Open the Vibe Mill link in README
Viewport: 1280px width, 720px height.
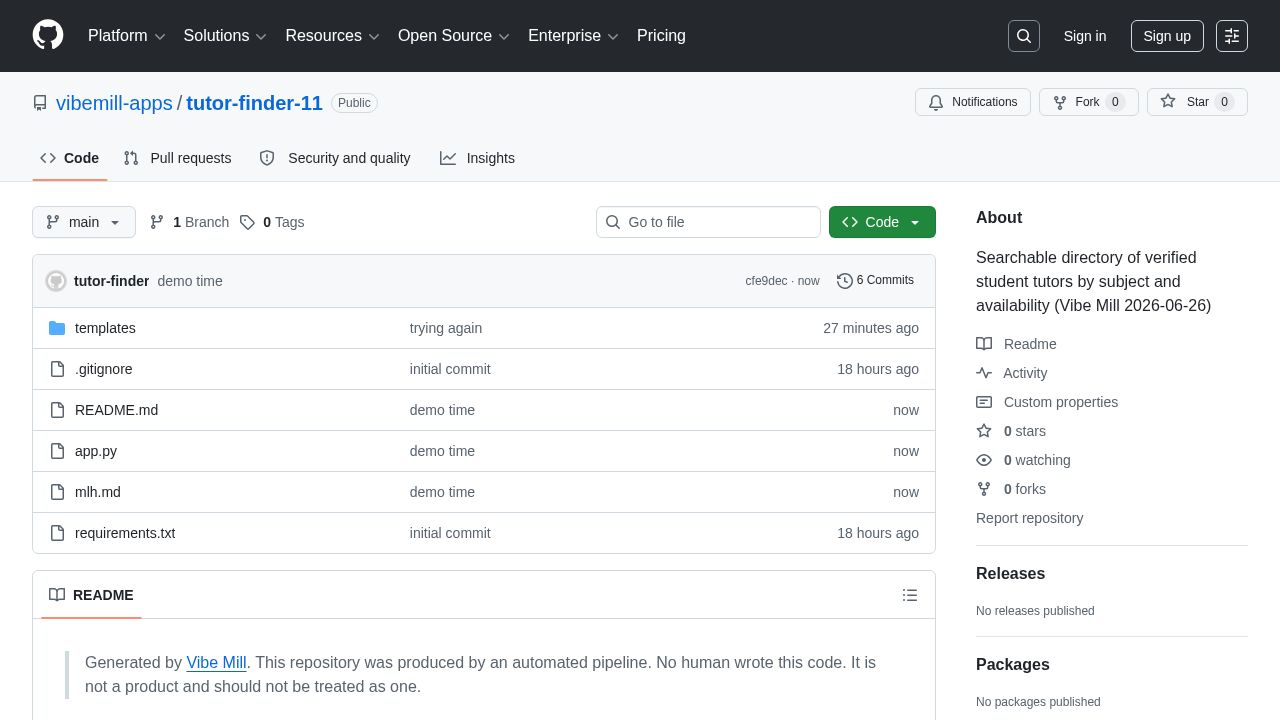tap(216, 662)
